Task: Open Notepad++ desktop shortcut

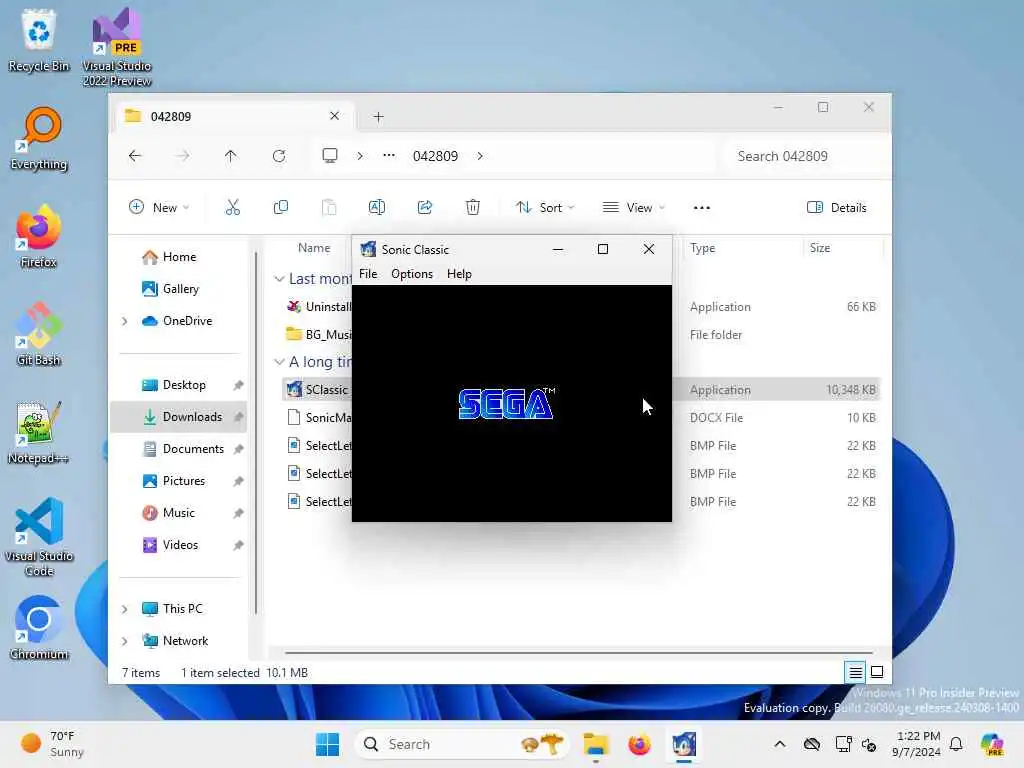Action: pos(39,432)
